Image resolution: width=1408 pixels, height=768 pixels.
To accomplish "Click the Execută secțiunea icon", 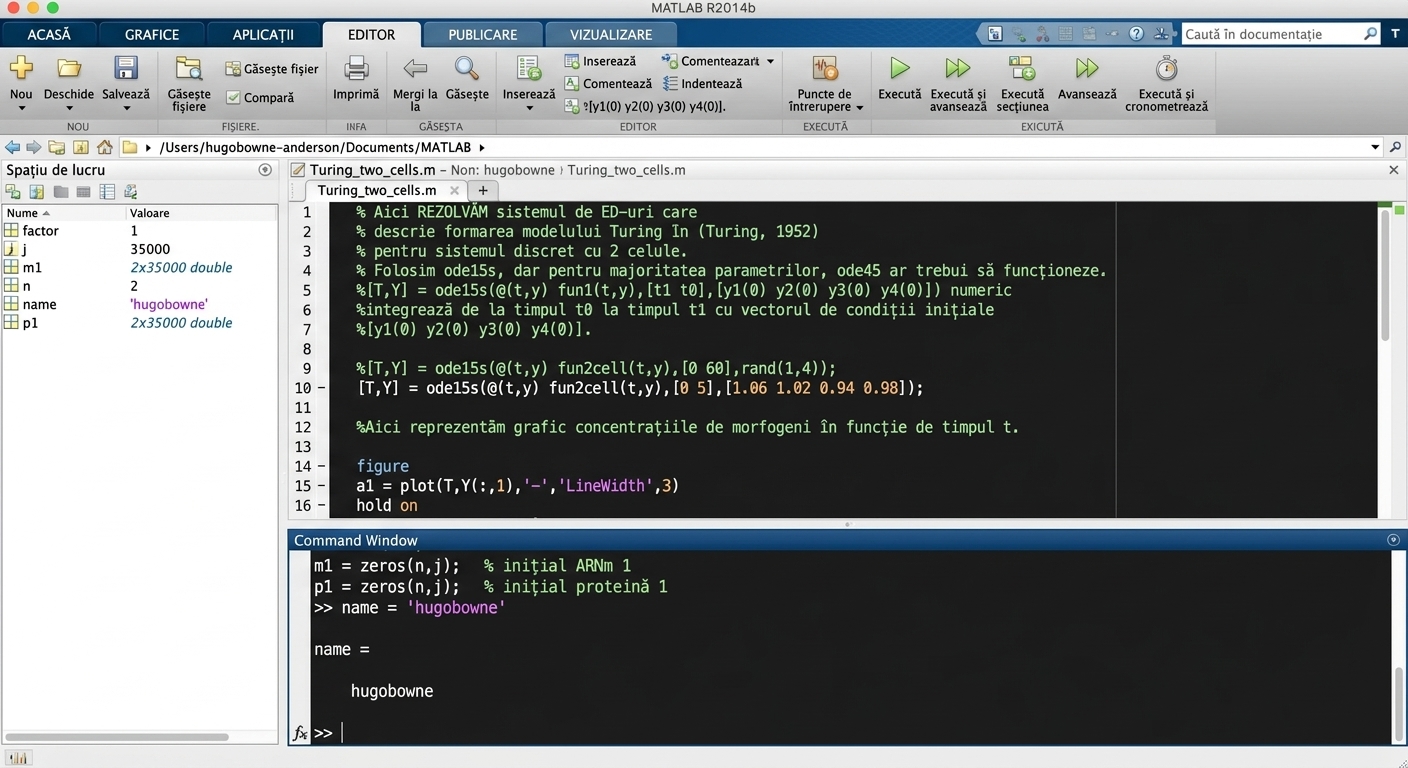I will pyautogui.click(x=1022, y=68).
